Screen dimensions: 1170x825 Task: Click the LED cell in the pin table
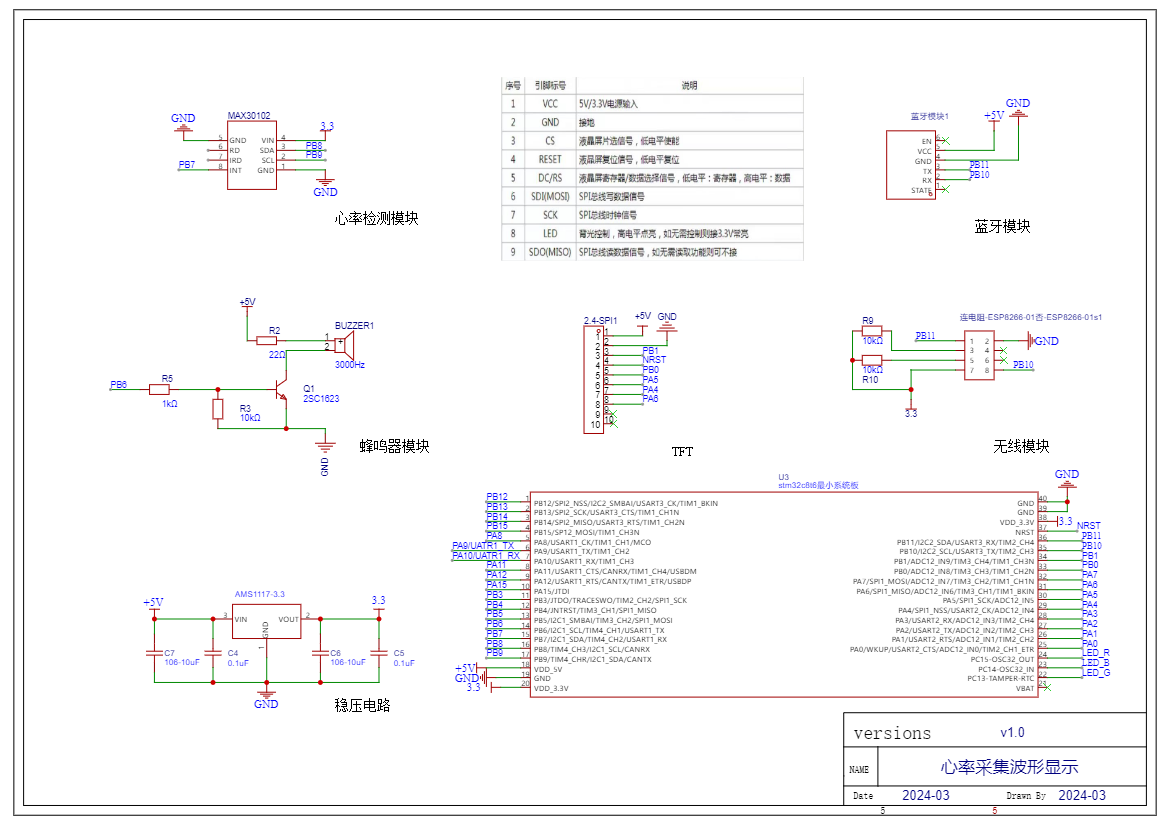(550, 233)
